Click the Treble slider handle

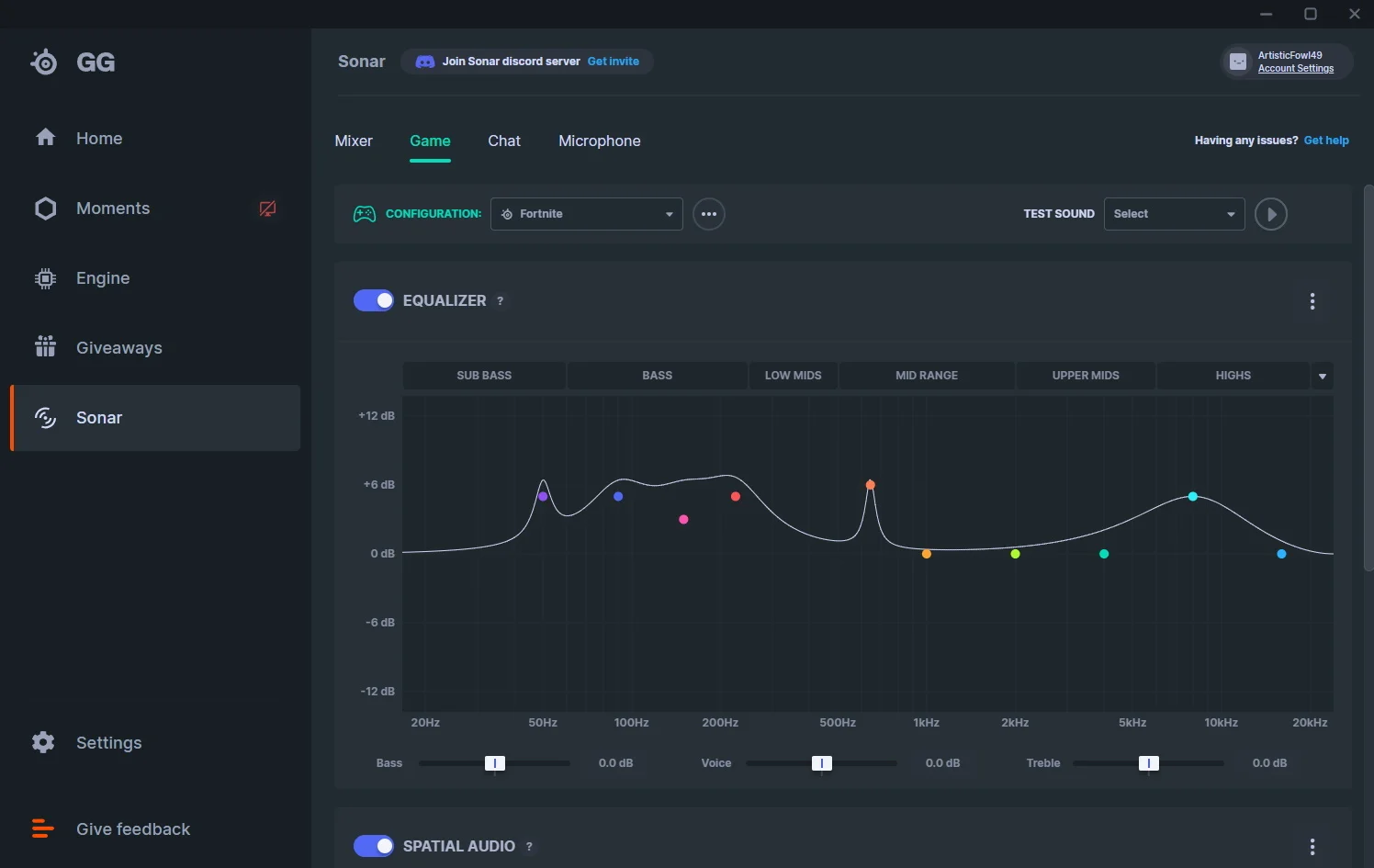point(1149,763)
